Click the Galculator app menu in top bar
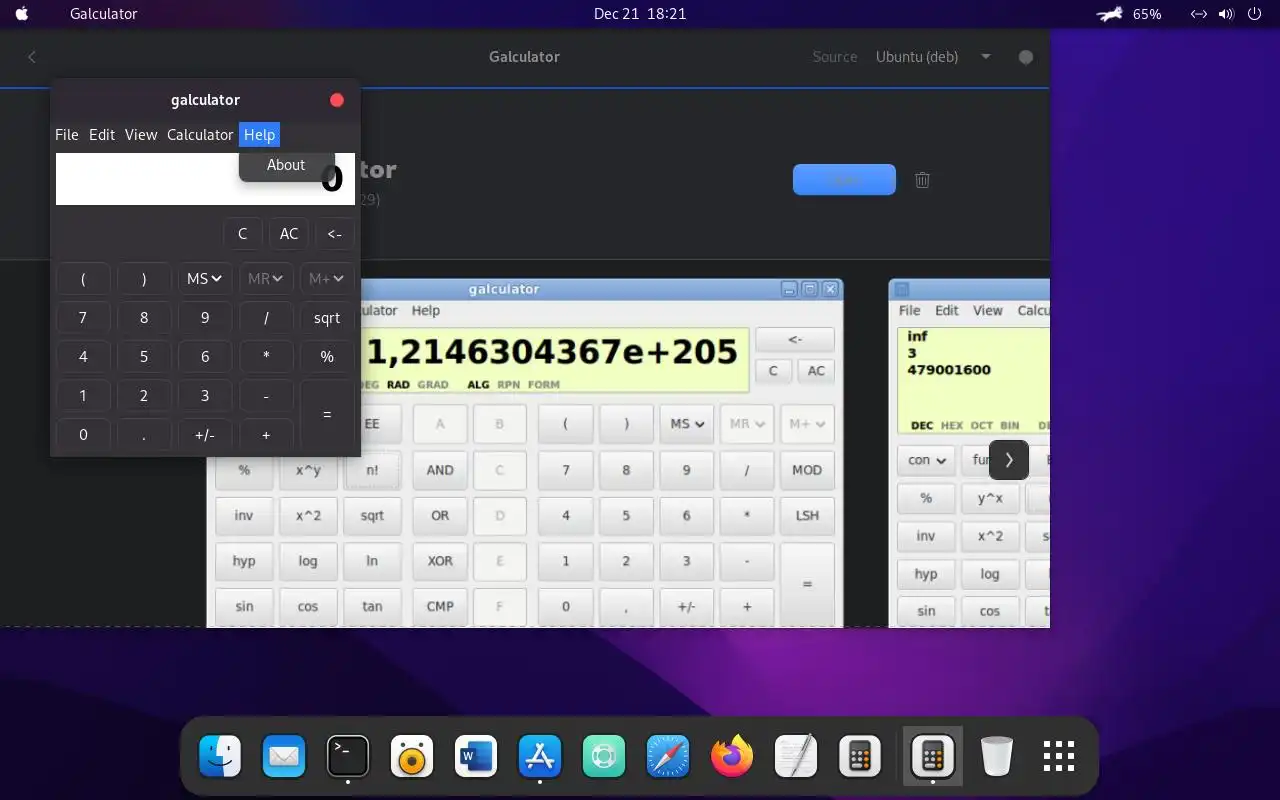The image size is (1280, 800). 104,14
